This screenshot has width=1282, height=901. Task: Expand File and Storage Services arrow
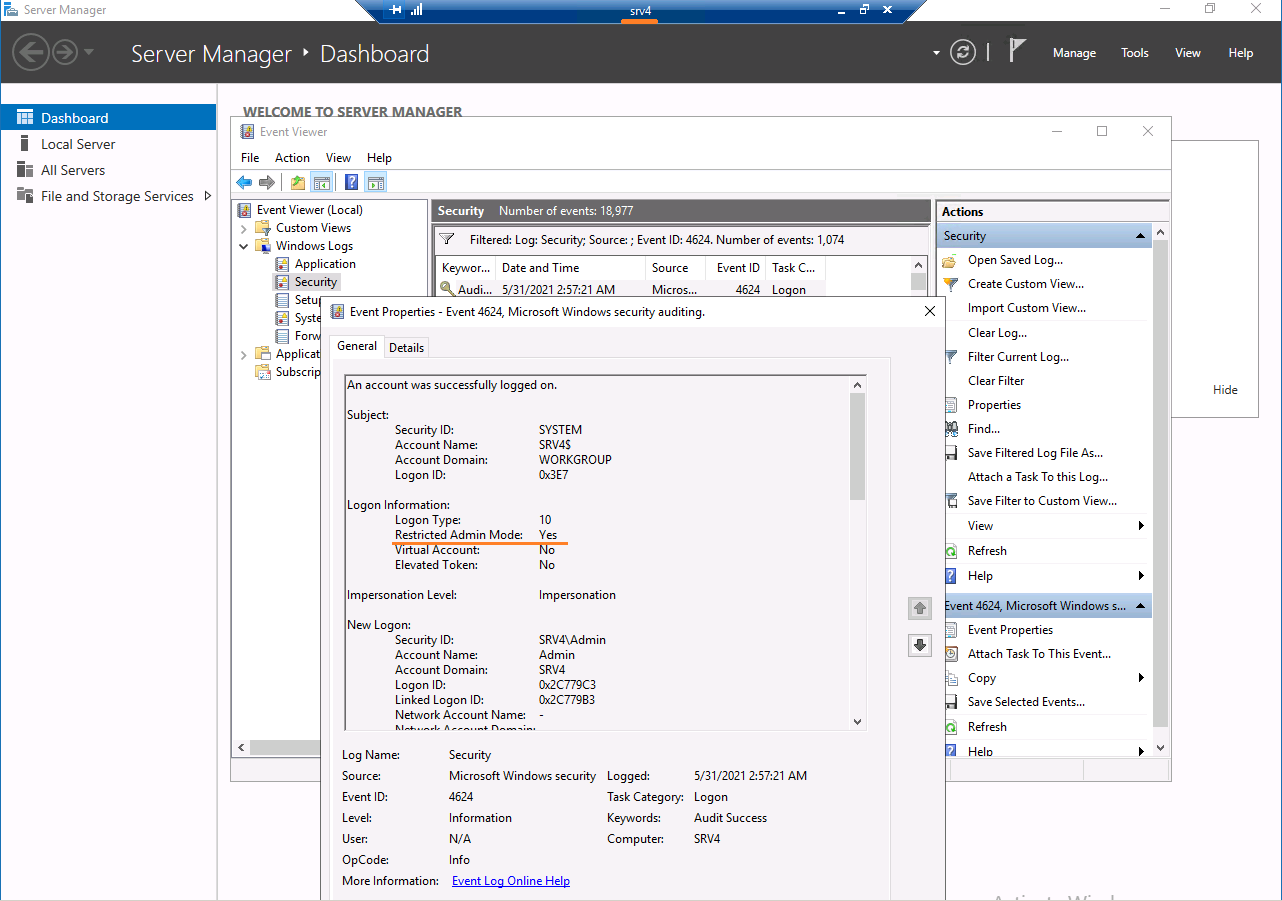[x=208, y=196]
